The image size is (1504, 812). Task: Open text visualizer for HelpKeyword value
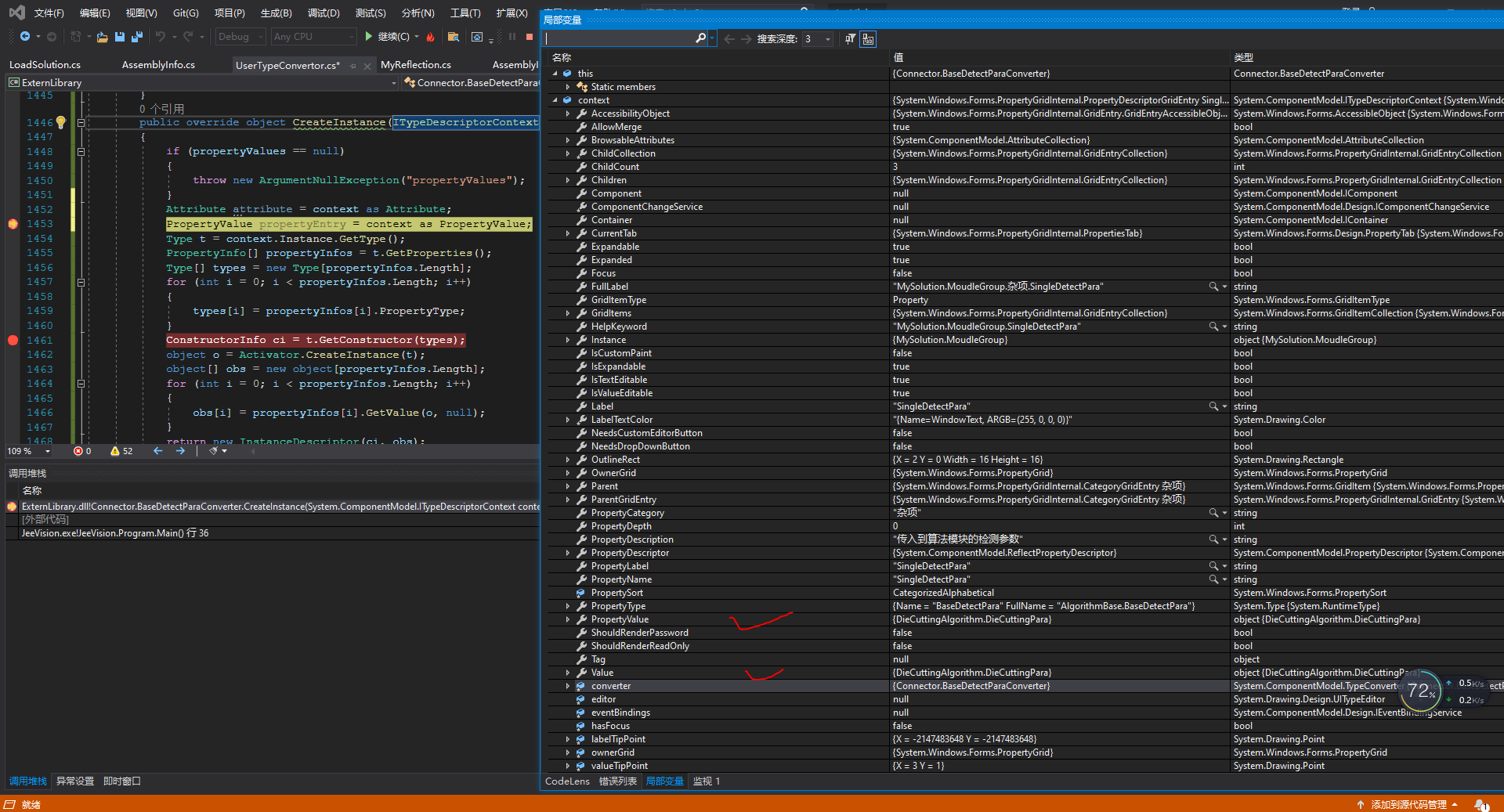[1213, 327]
